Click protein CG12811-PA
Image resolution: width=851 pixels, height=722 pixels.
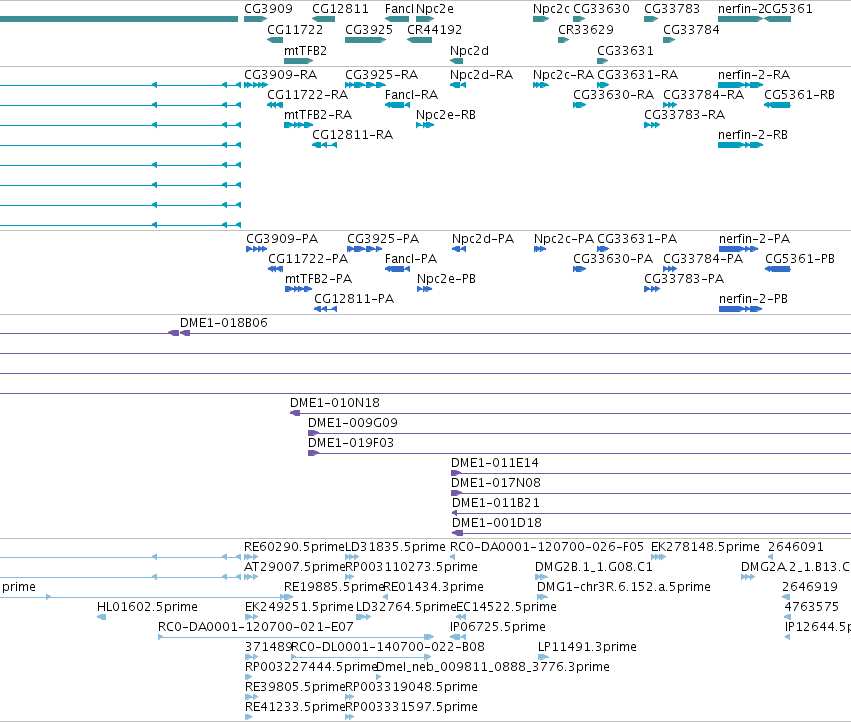click(x=326, y=309)
